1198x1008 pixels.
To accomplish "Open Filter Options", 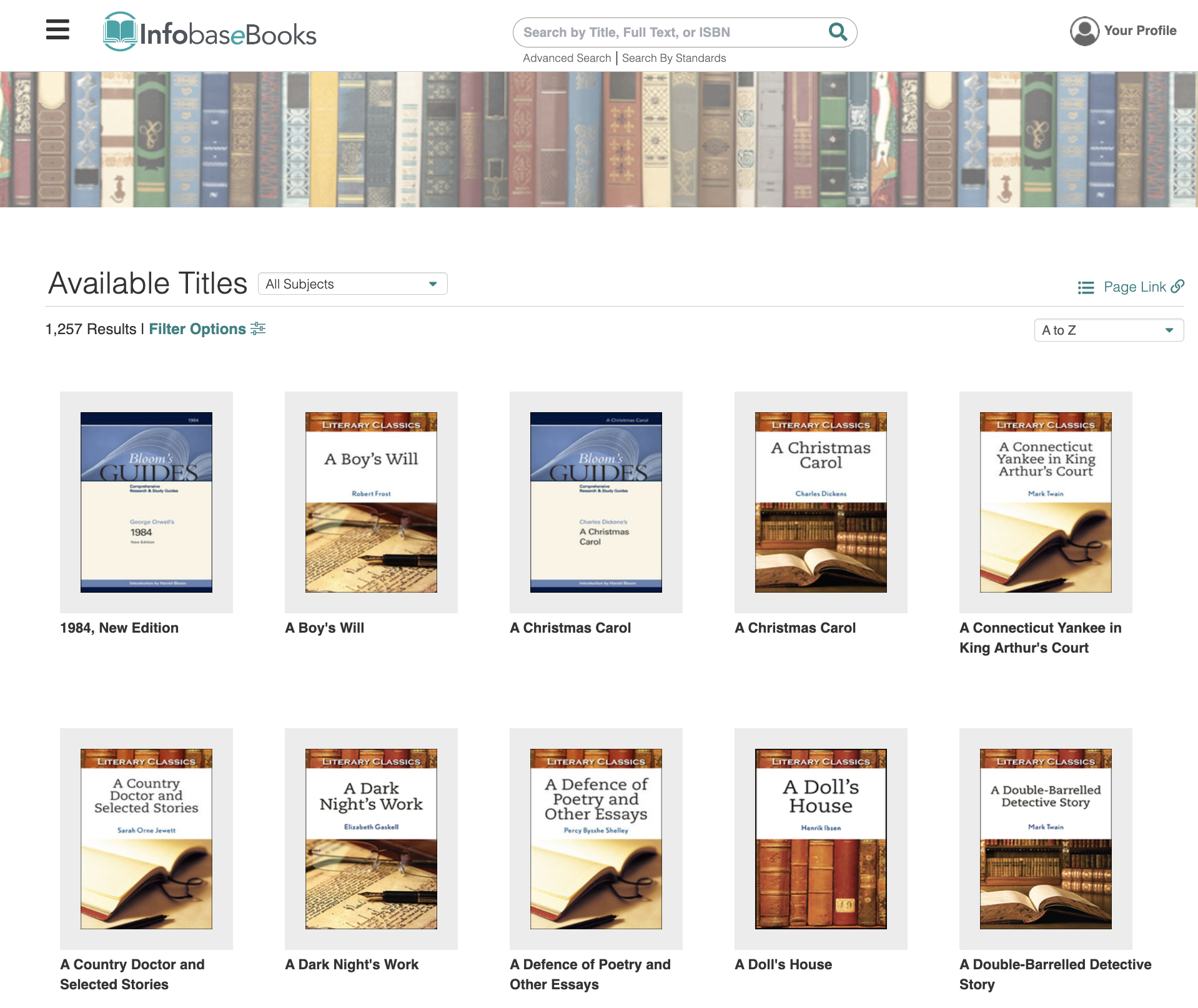I will (197, 329).
